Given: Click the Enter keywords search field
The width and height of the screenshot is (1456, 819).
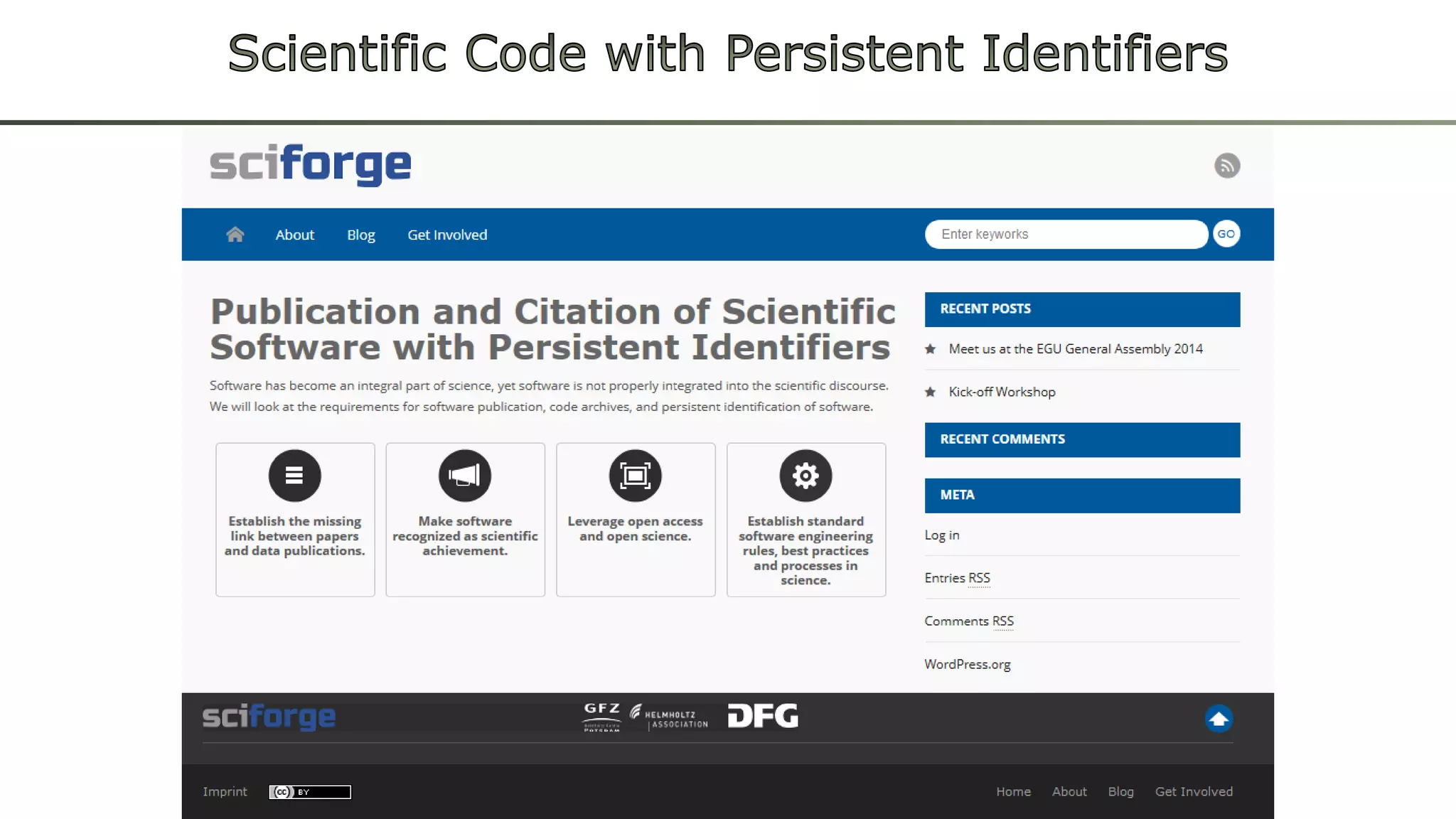Looking at the screenshot, I should point(1065,235).
